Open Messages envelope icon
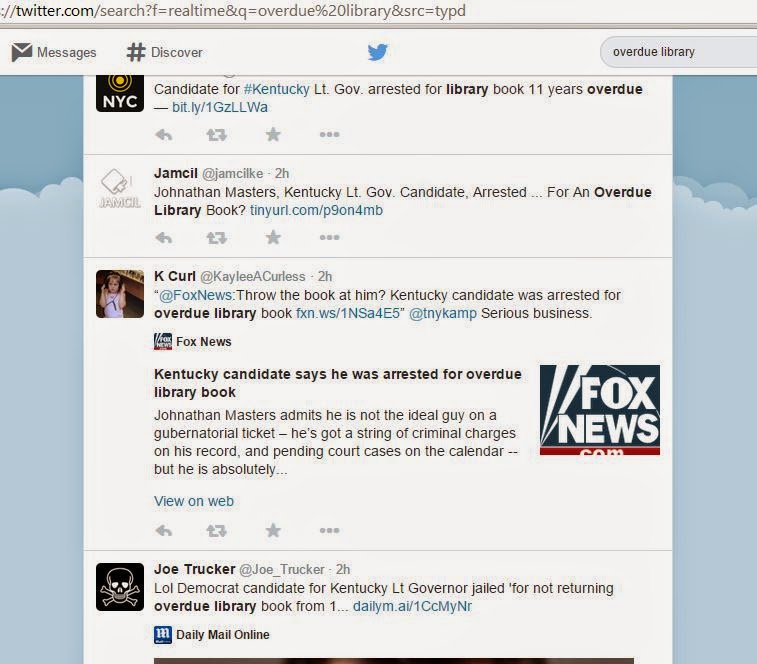The width and height of the screenshot is (757, 664). pos(22,52)
